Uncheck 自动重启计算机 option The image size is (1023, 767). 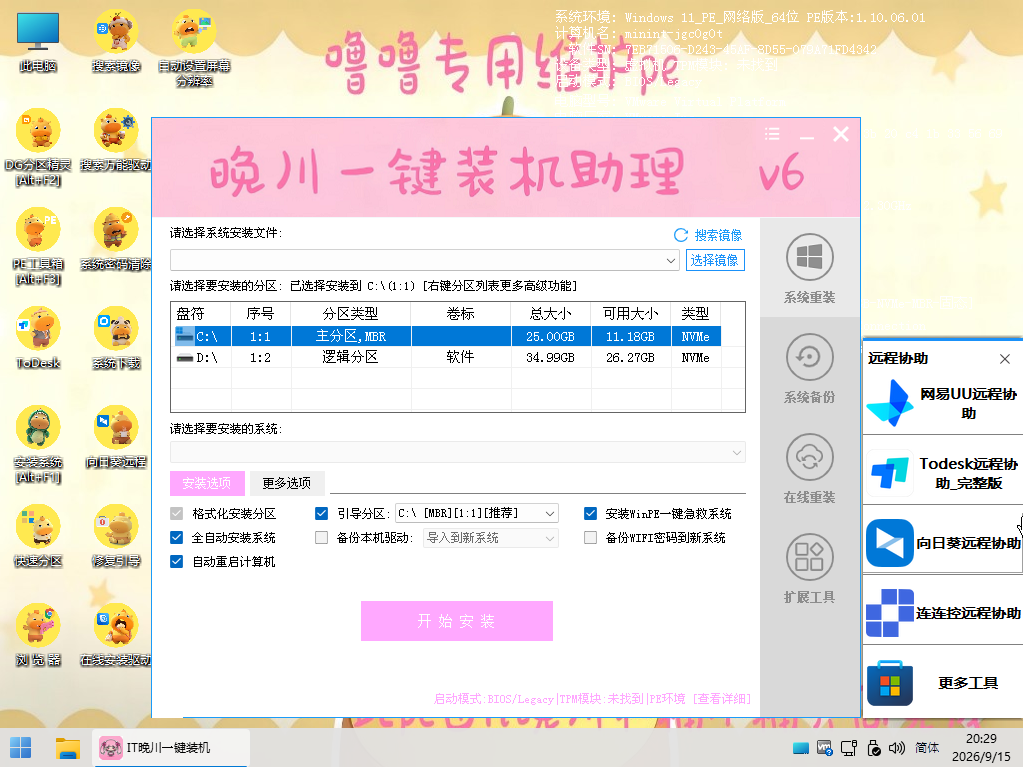177,562
